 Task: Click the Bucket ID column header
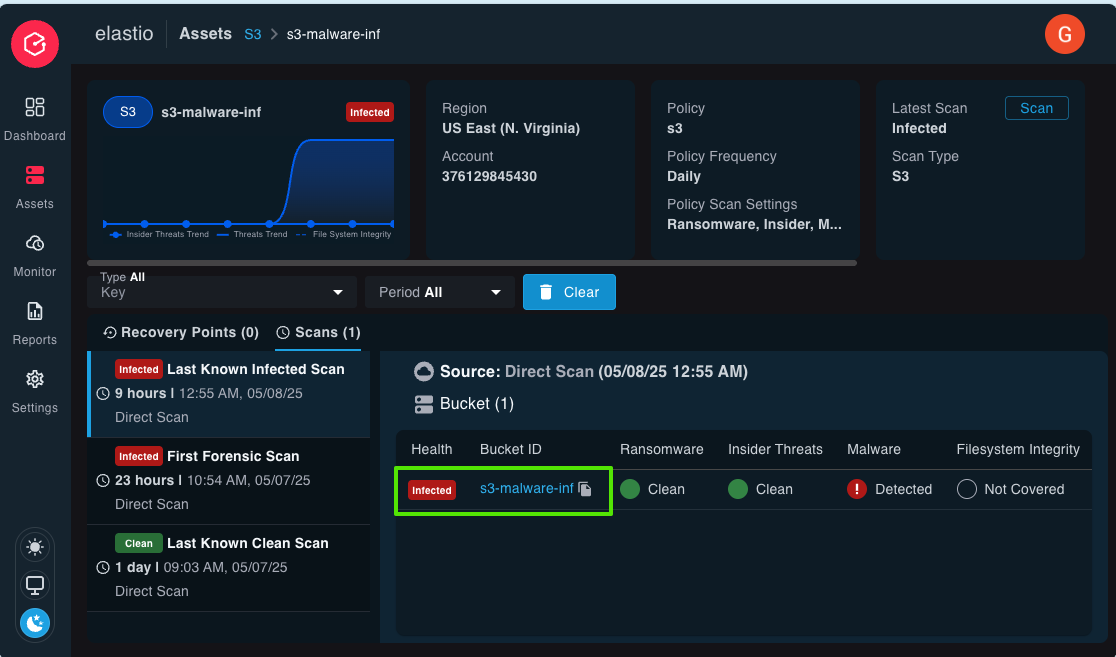pyautogui.click(x=510, y=449)
